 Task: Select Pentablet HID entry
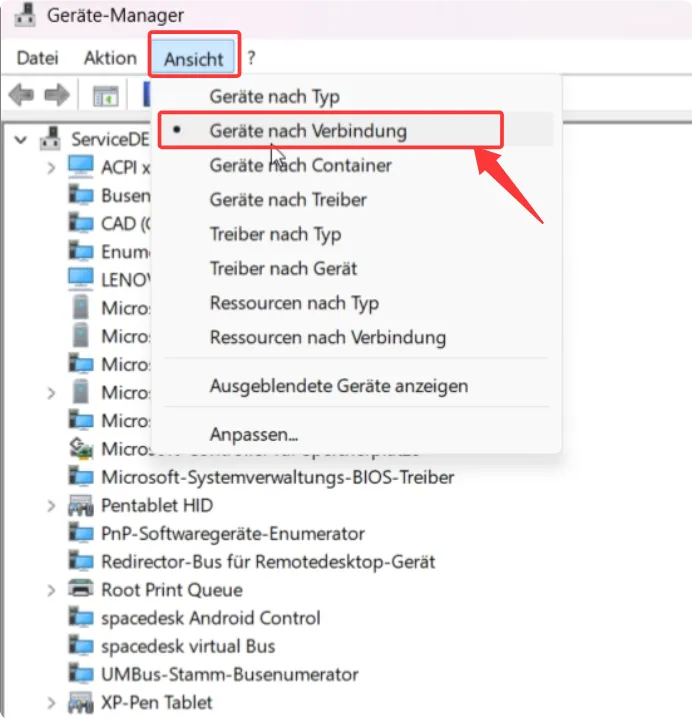click(157, 505)
